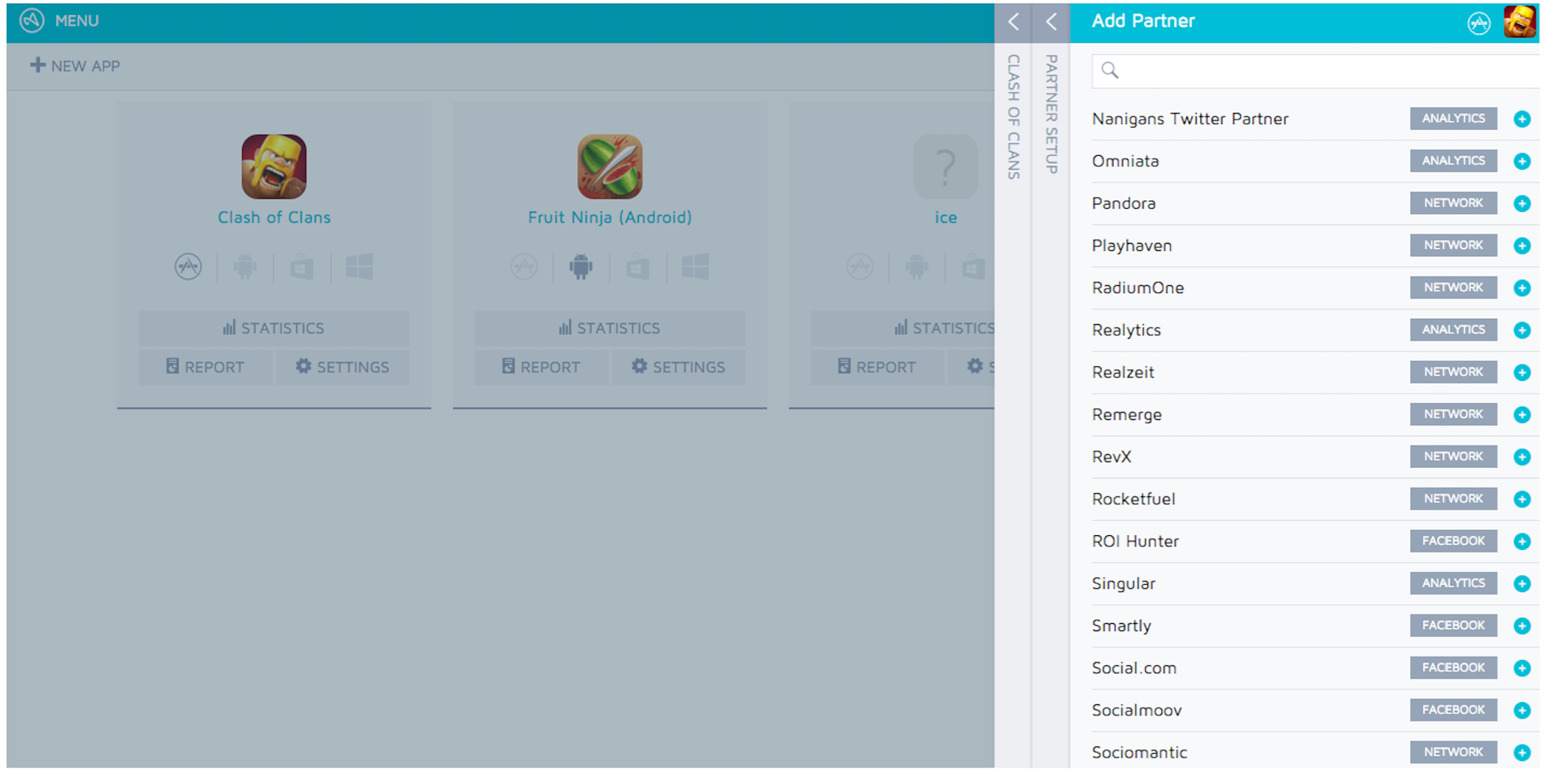Collapse the Clash of Clans panel chevron
This screenshot has height=784, width=1557.
[x=1013, y=22]
